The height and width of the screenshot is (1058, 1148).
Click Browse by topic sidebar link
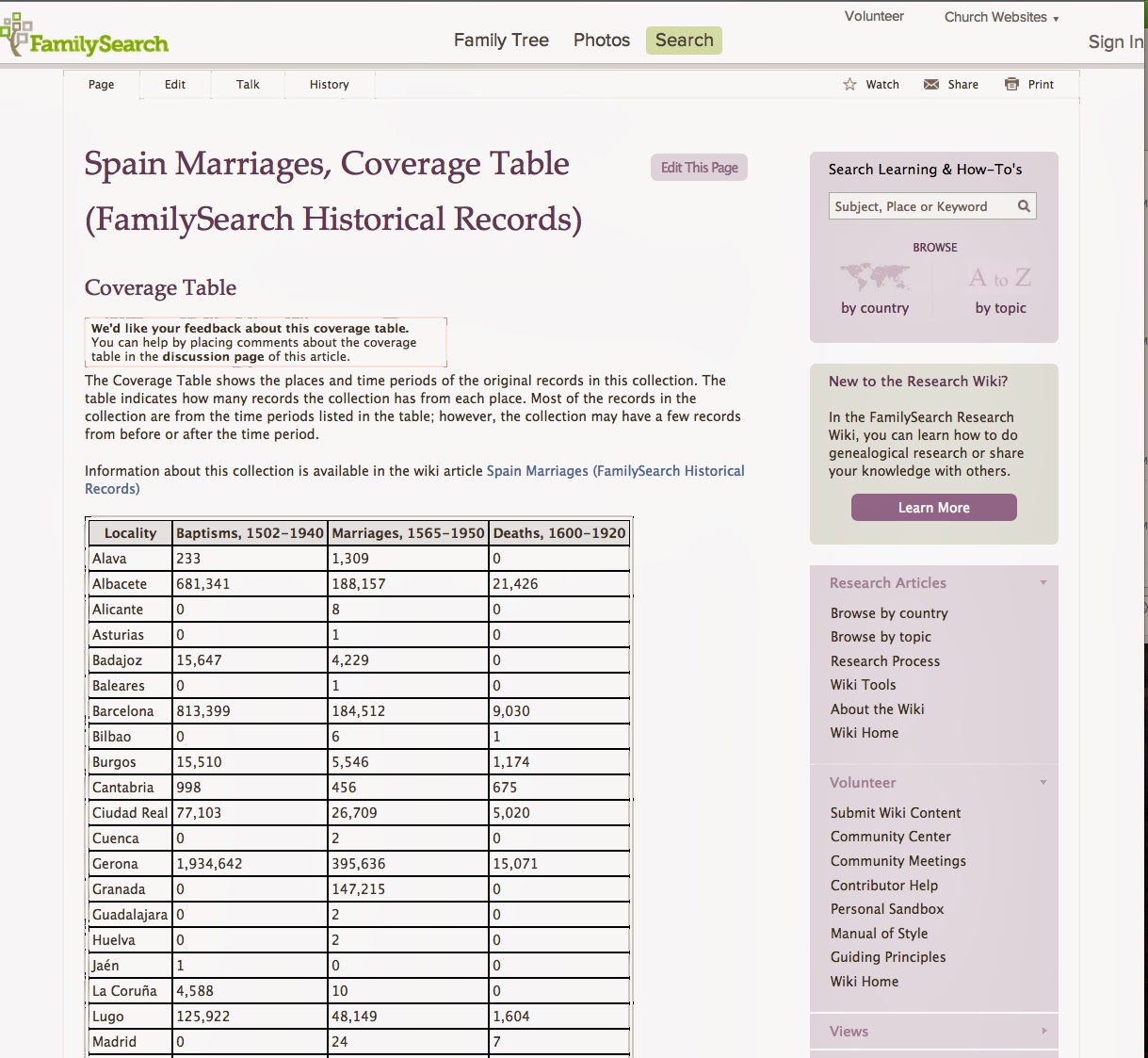(x=881, y=638)
